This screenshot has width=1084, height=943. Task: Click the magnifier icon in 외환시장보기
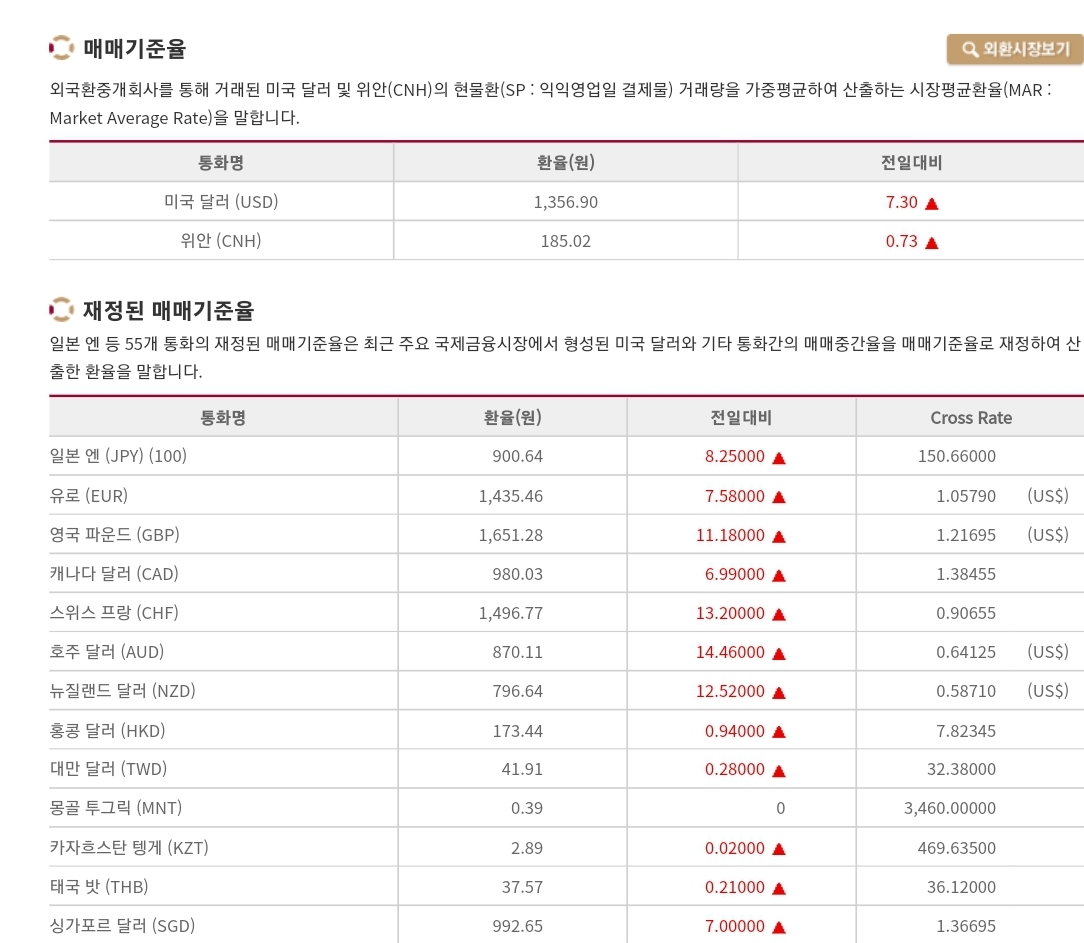click(x=970, y=49)
